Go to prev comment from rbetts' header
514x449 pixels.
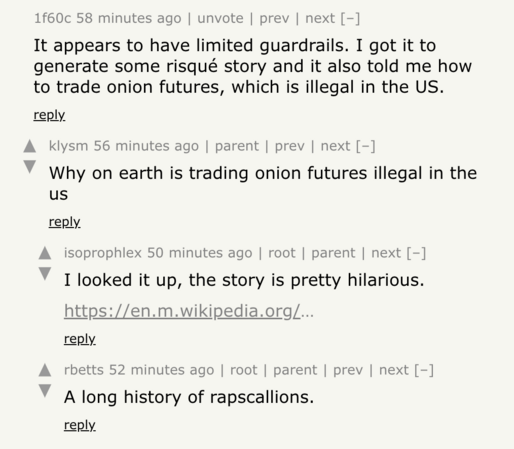(x=348, y=370)
